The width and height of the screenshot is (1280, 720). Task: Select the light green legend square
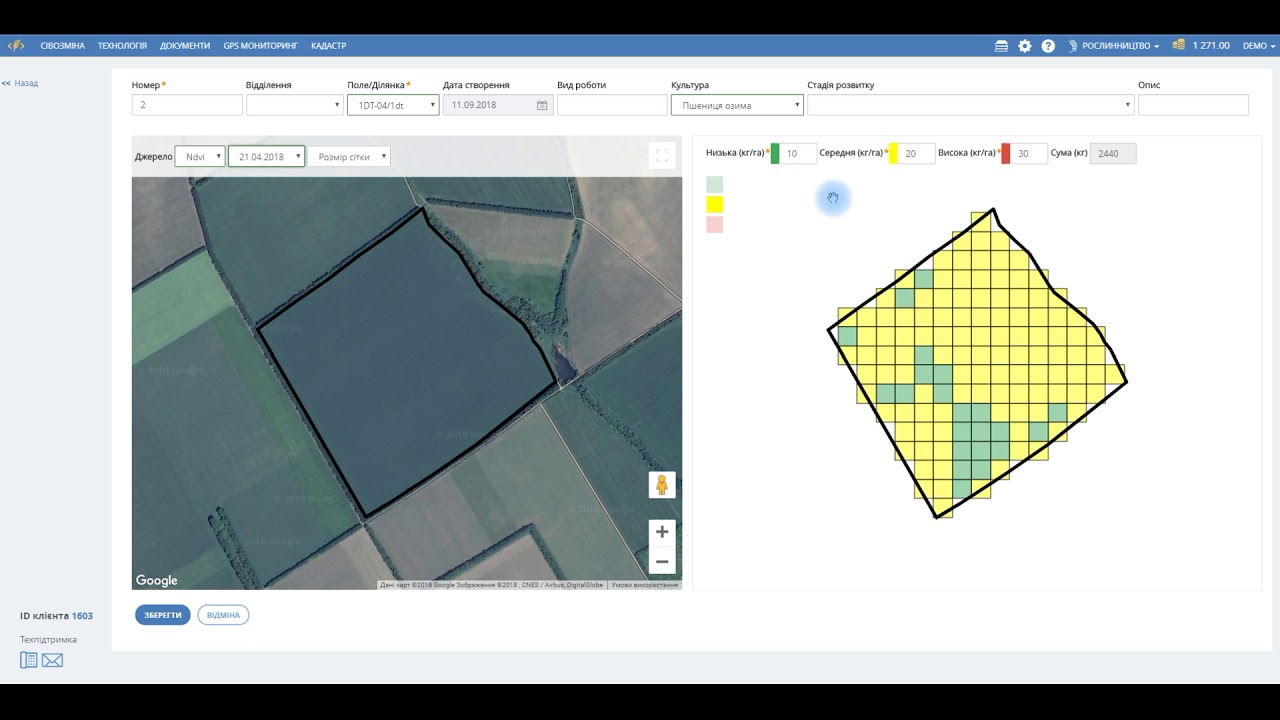[x=714, y=184]
